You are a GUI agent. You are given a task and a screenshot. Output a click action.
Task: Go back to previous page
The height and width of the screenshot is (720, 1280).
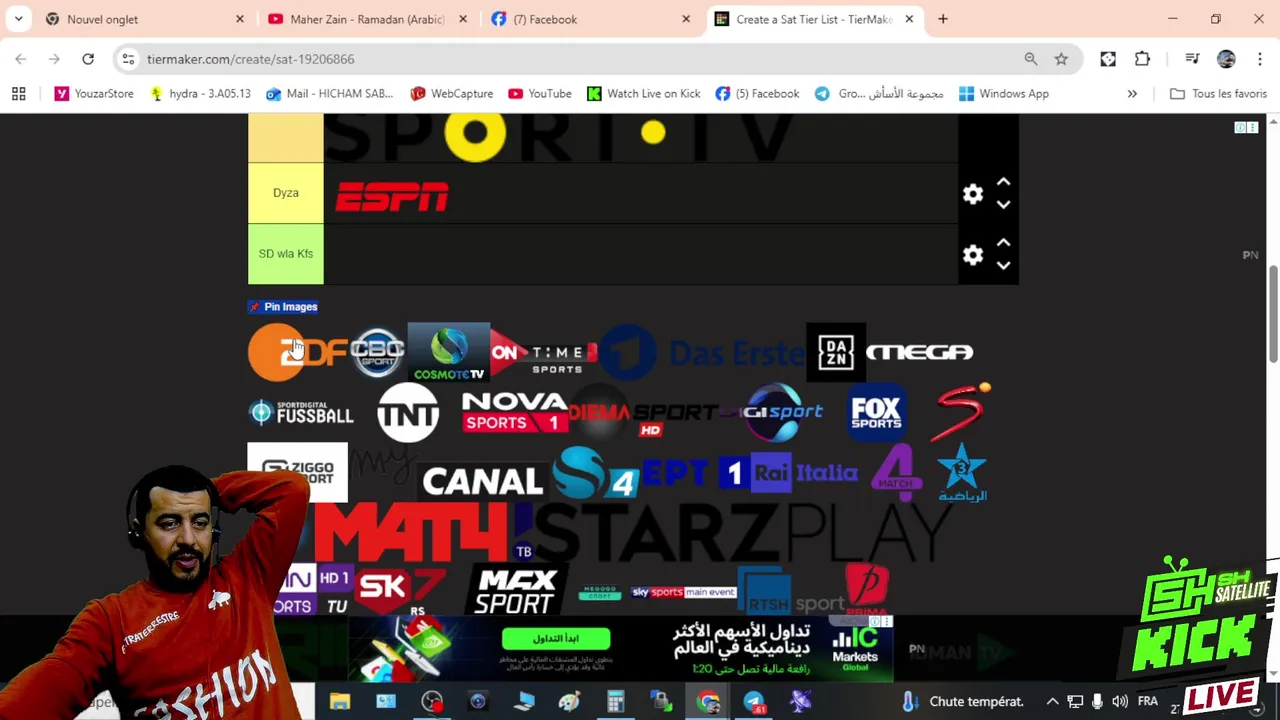pyautogui.click(x=21, y=59)
